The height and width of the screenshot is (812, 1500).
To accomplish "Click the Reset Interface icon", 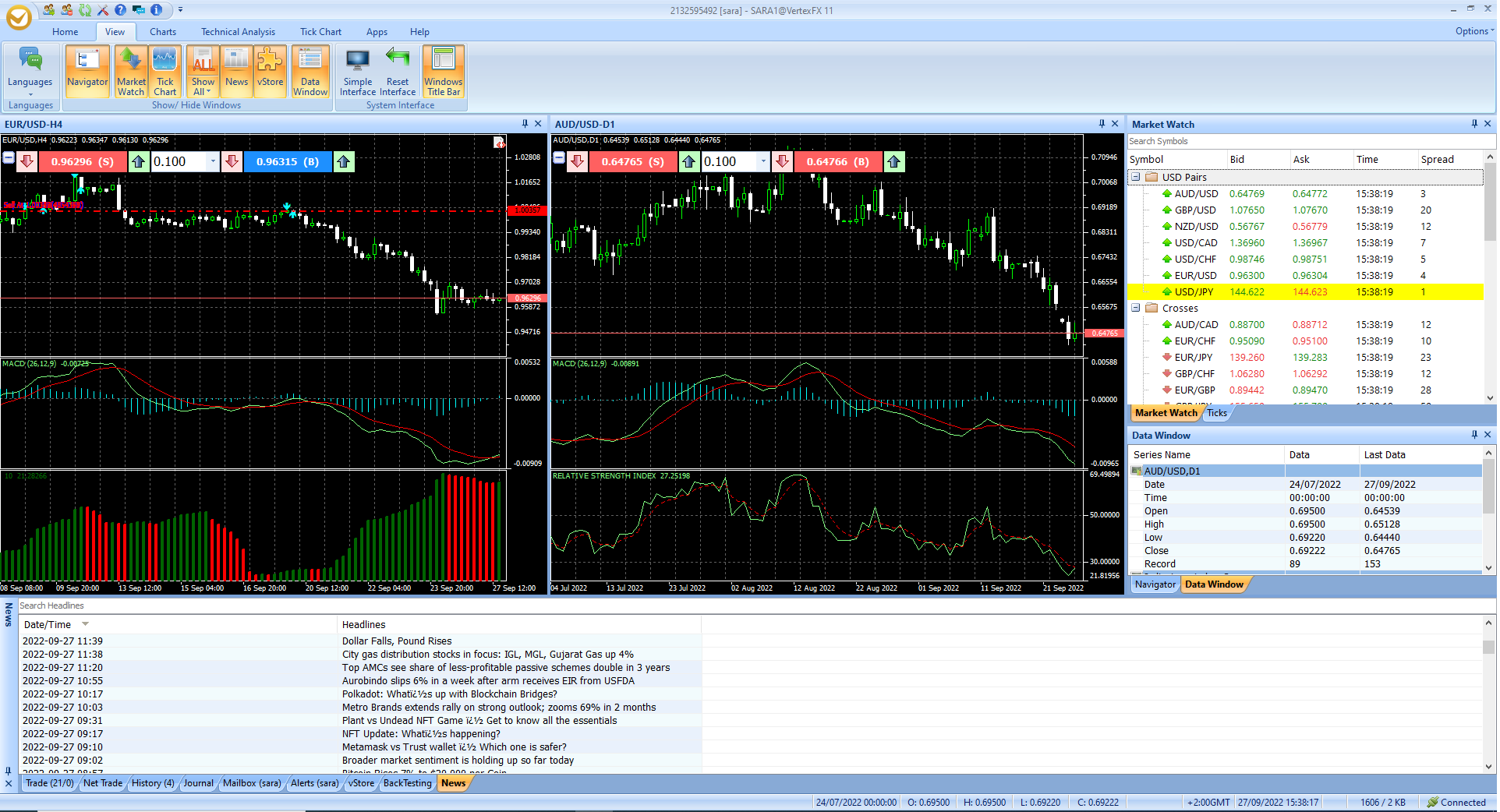I will (x=398, y=70).
